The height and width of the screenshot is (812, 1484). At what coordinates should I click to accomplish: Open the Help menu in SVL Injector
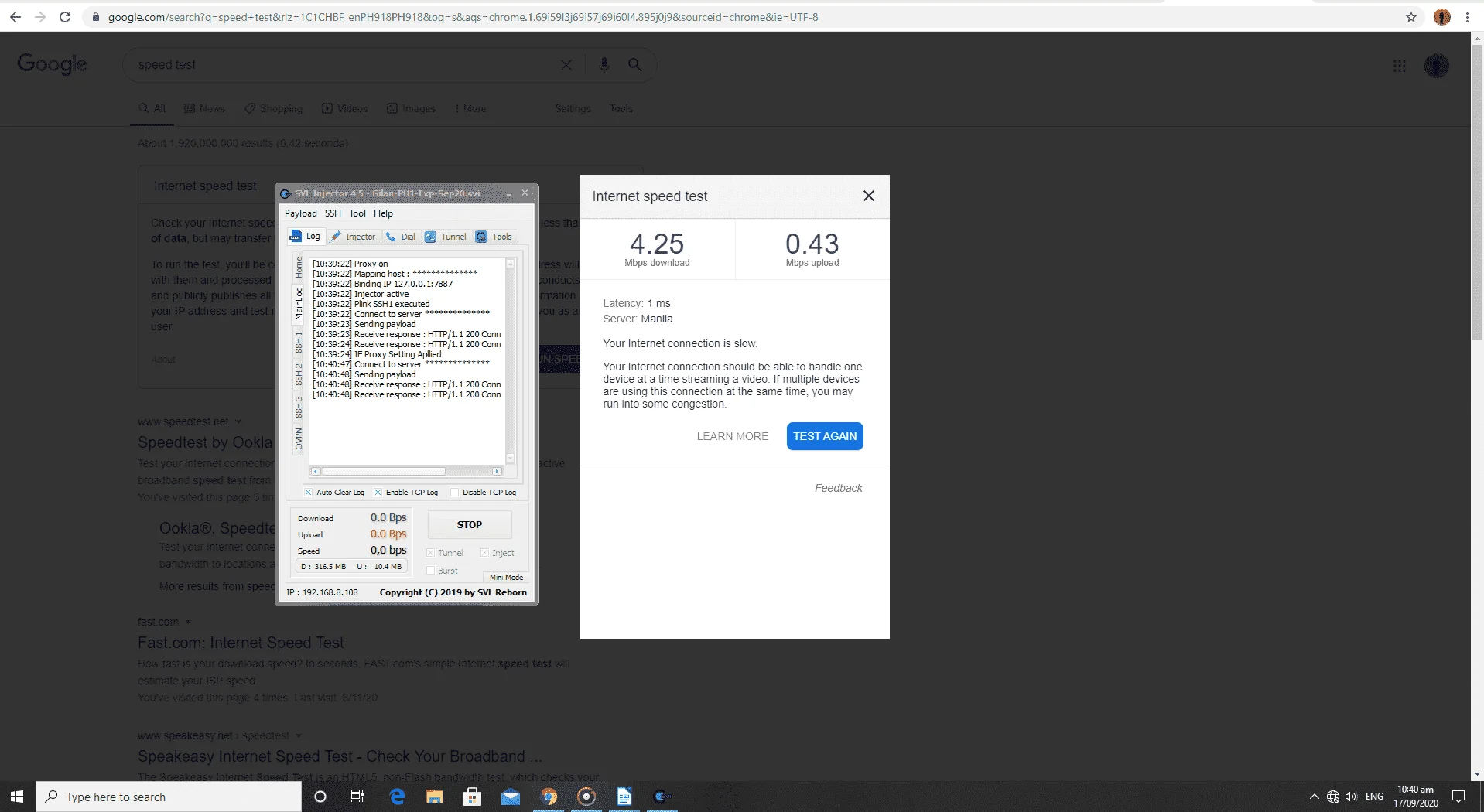click(x=383, y=213)
